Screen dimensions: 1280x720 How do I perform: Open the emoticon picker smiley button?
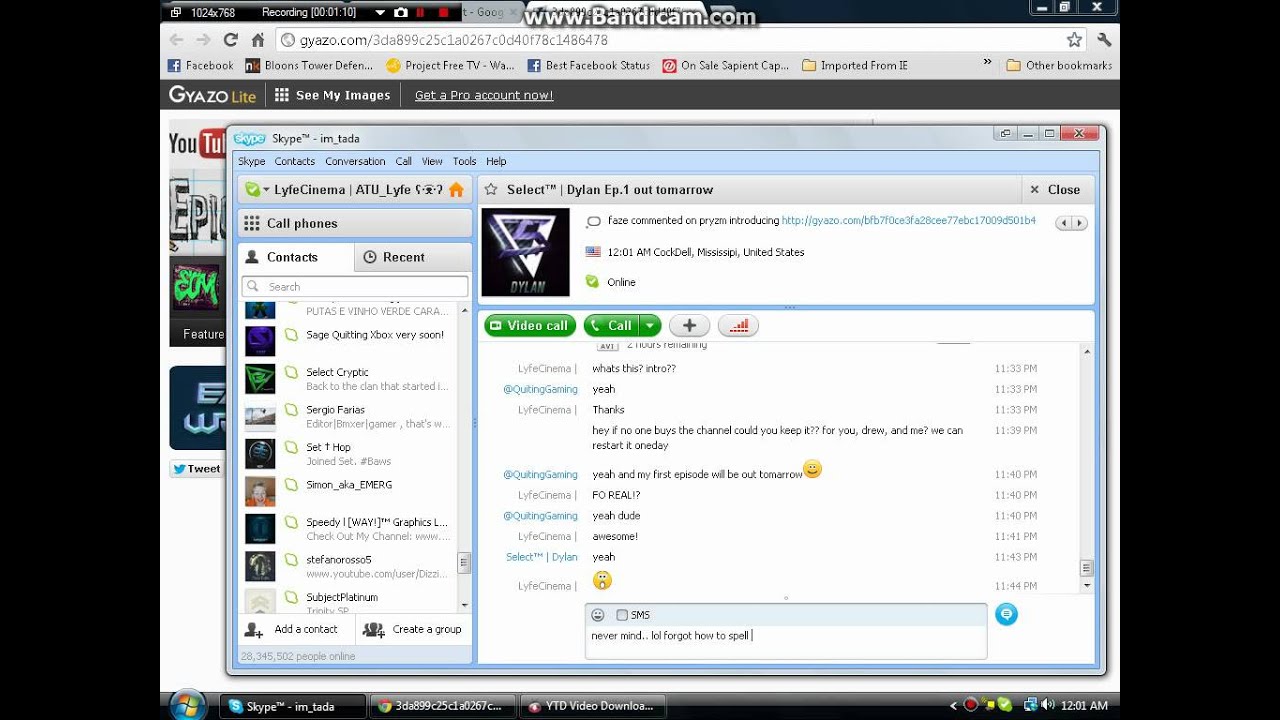pos(598,615)
